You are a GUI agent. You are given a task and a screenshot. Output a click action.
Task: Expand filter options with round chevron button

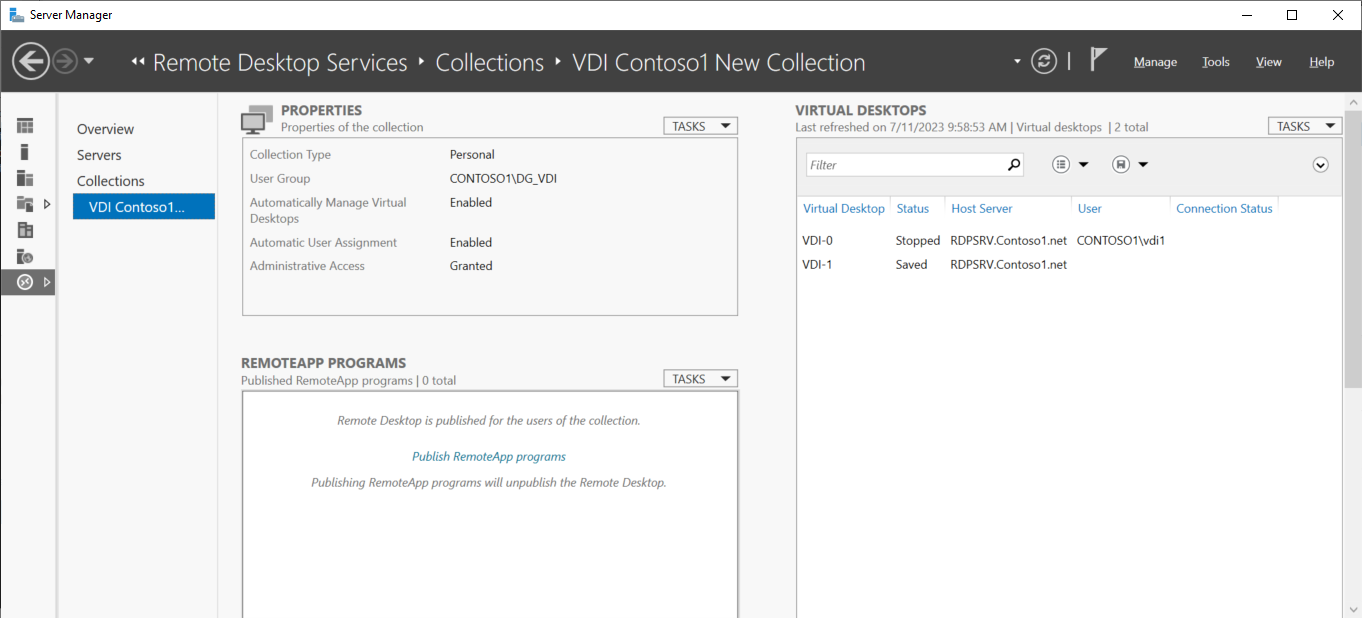(1320, 165)
